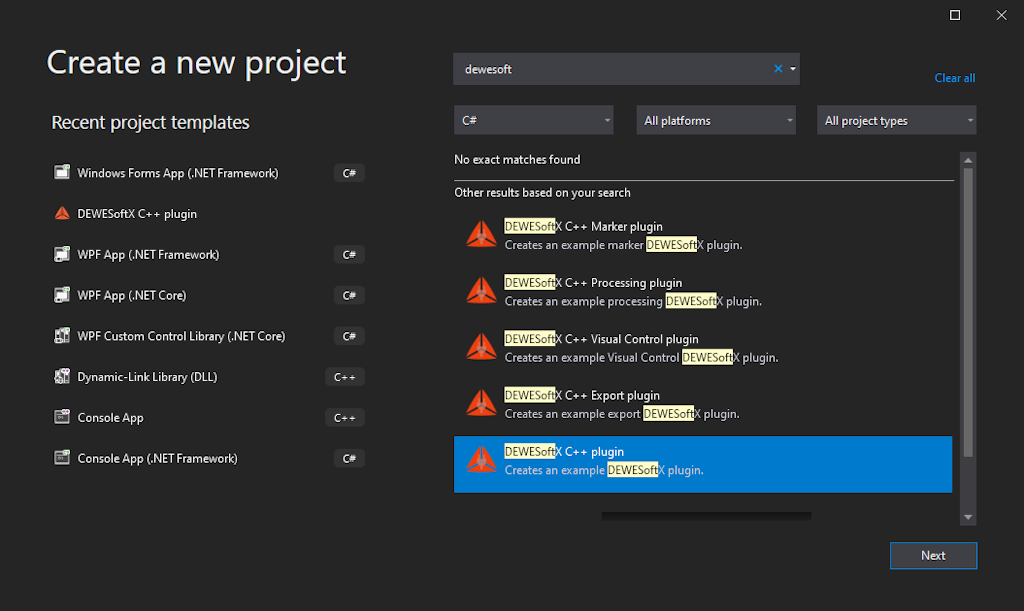Click the results list scroll down arrow

tap(968, 517)
